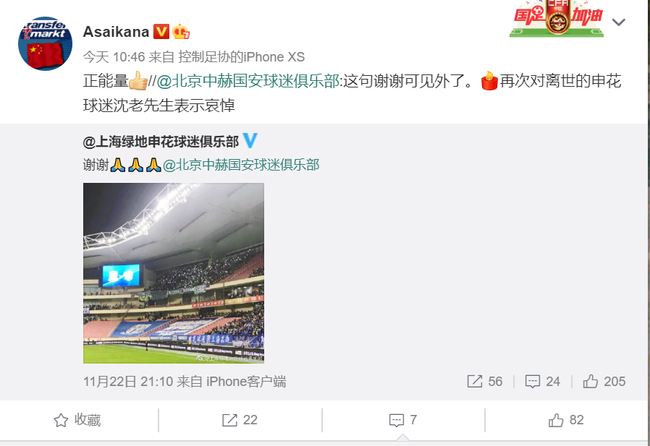Enlarge the stadium photo thumbnail
650x446 pixels.
(x=173, y=273)
